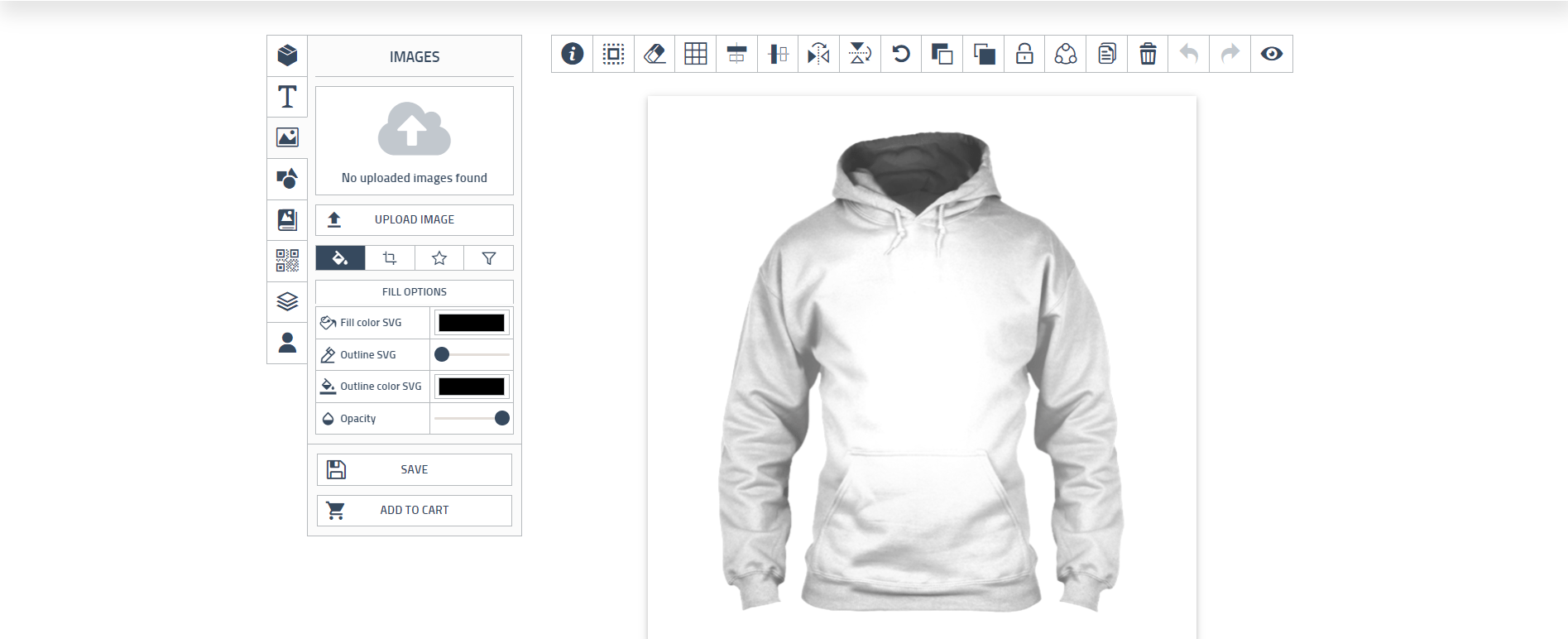Screen dimensions: 1568x639
Task: Click the hoodie product image on canvas
Action: (x=921, y=371)
